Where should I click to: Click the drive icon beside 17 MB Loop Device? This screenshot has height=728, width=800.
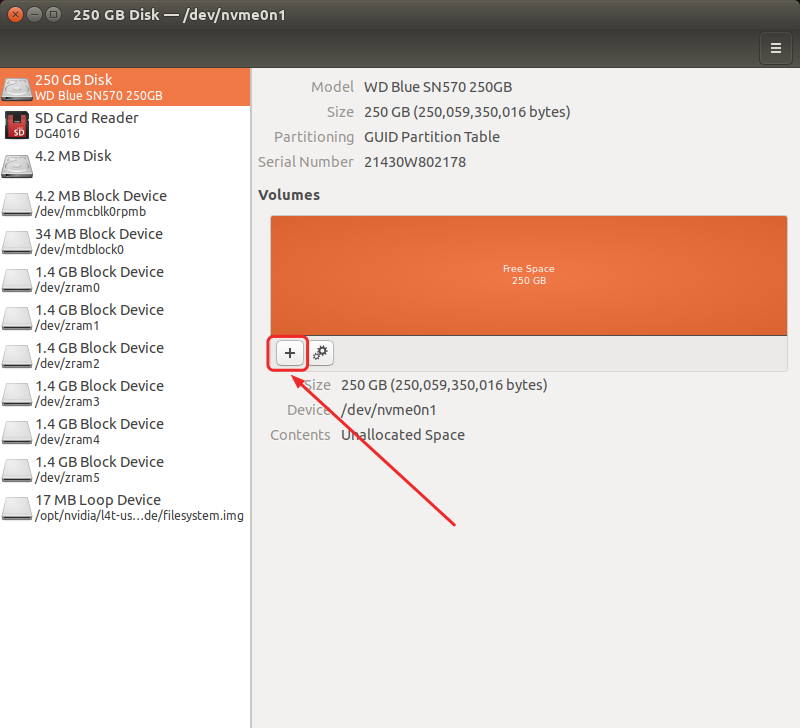[x=17, y=508]
